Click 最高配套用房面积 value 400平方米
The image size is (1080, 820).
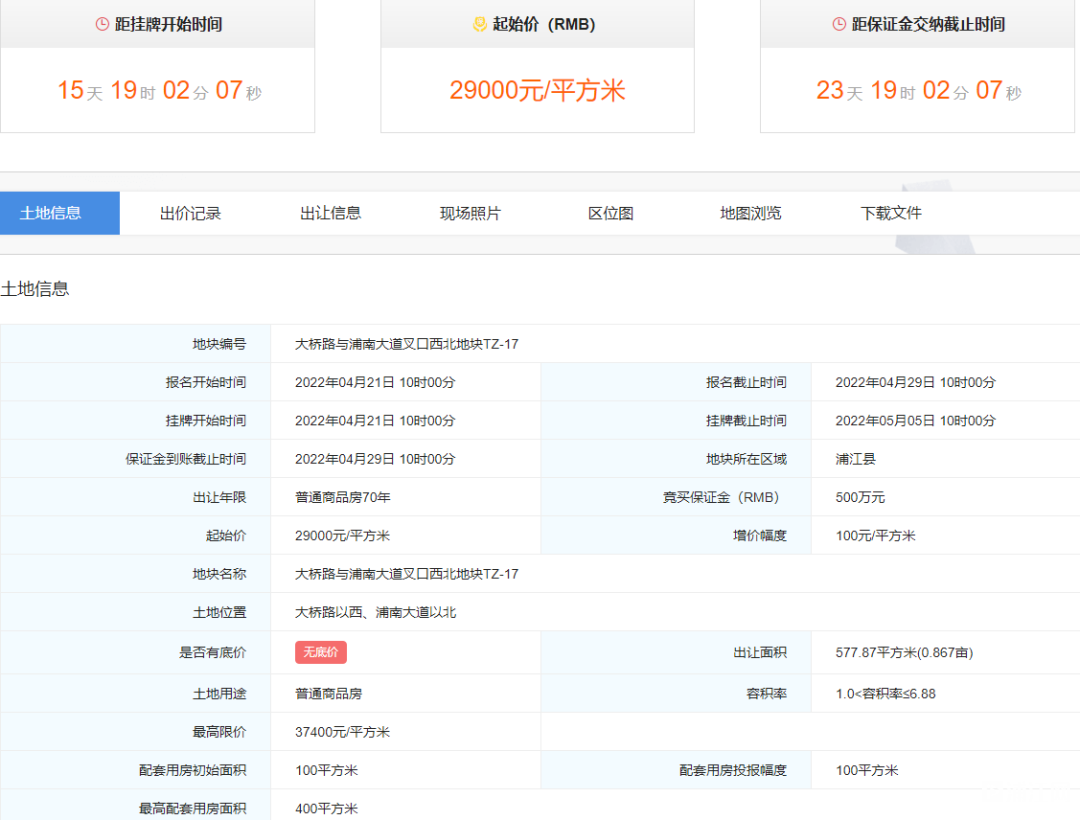tap(326, 809)
